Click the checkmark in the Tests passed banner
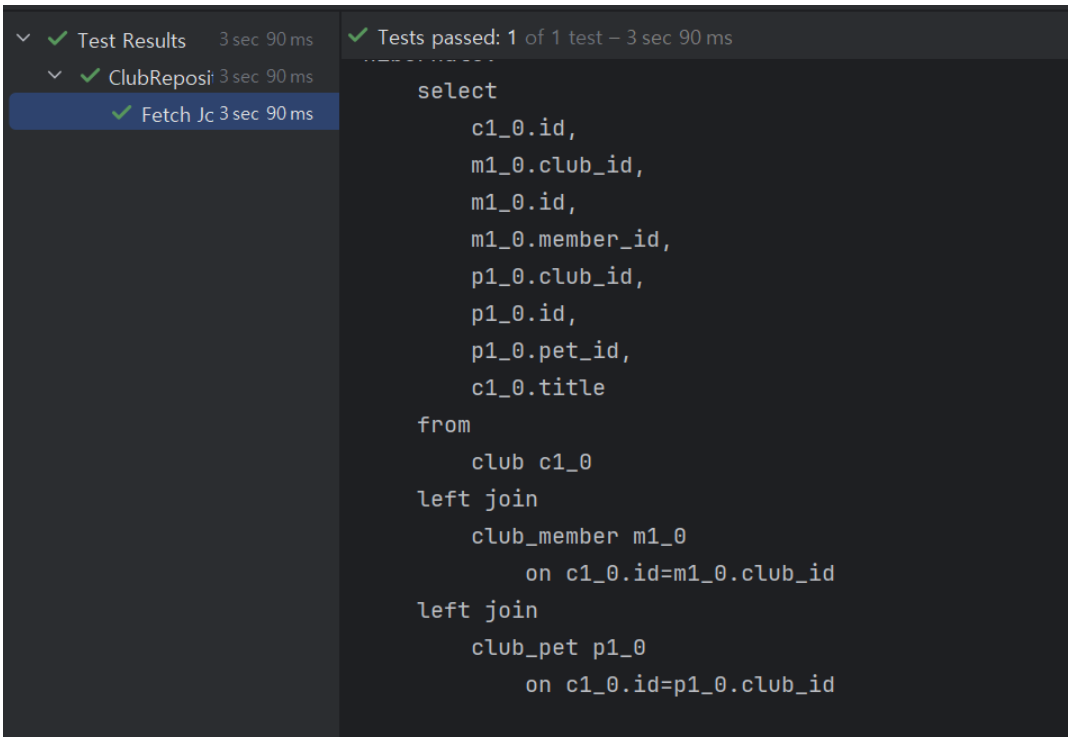The image size is (1071, 743). 357,37
